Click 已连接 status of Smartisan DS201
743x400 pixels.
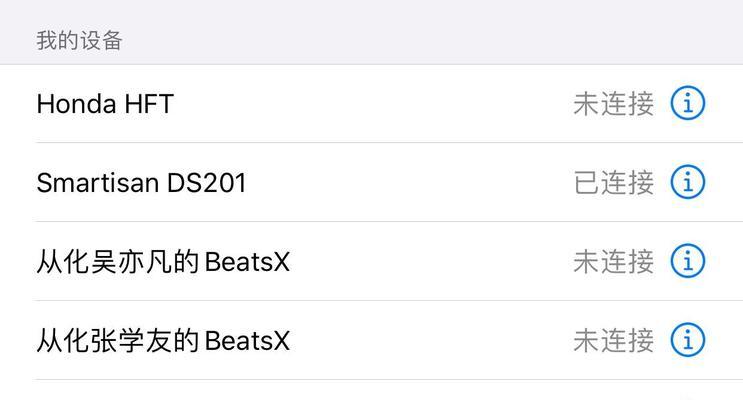pos(614,183)
